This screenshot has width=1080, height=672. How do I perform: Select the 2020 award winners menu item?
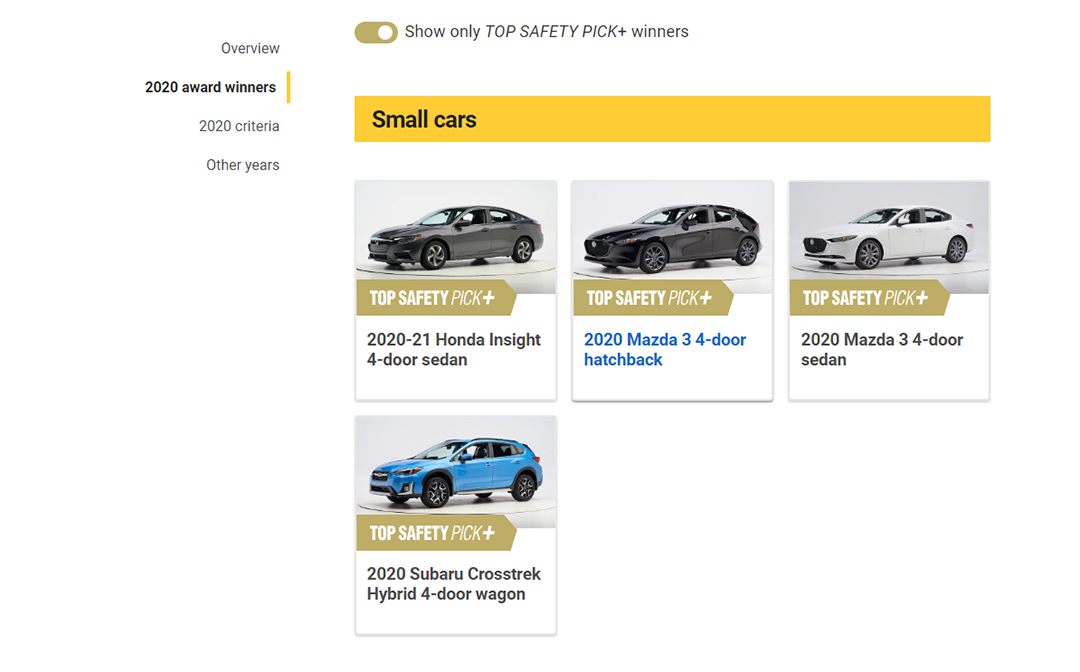210,87
